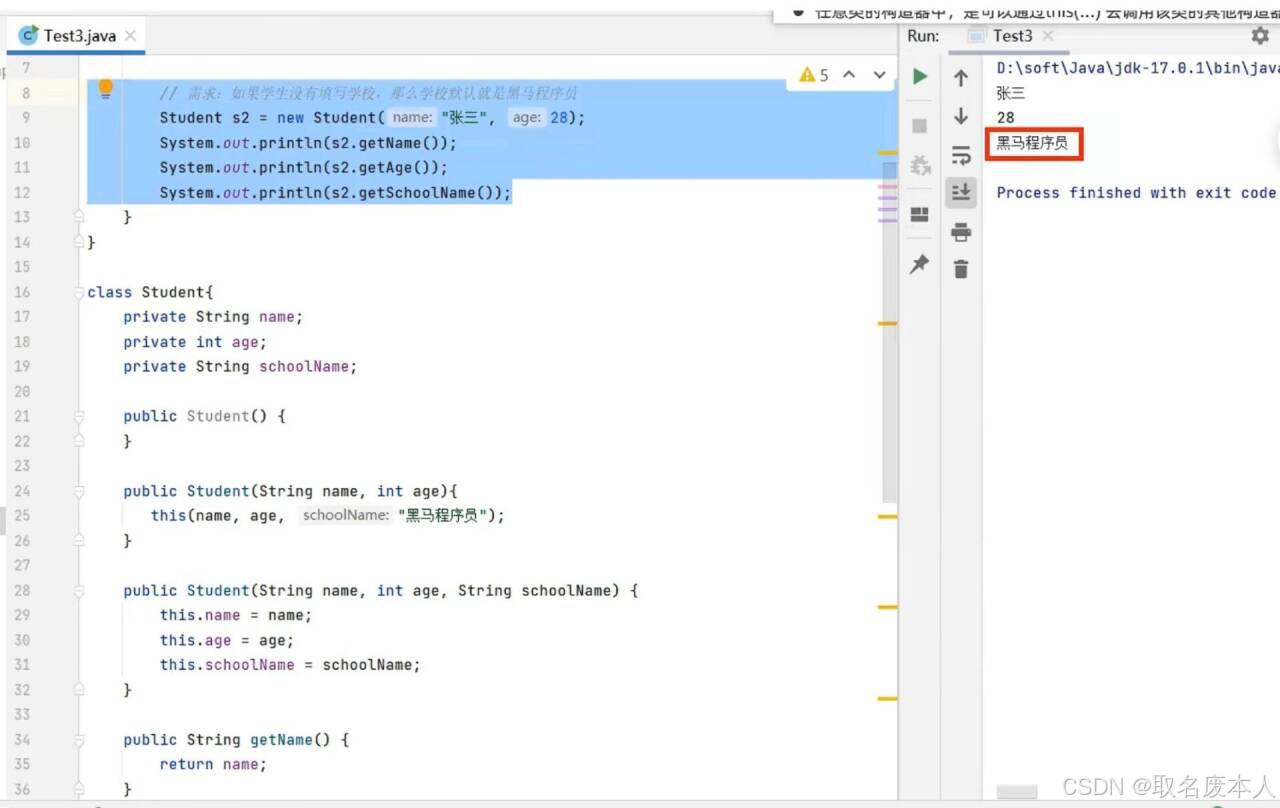Open Run panel settings gear
1280x808 pixels.
1260,35
